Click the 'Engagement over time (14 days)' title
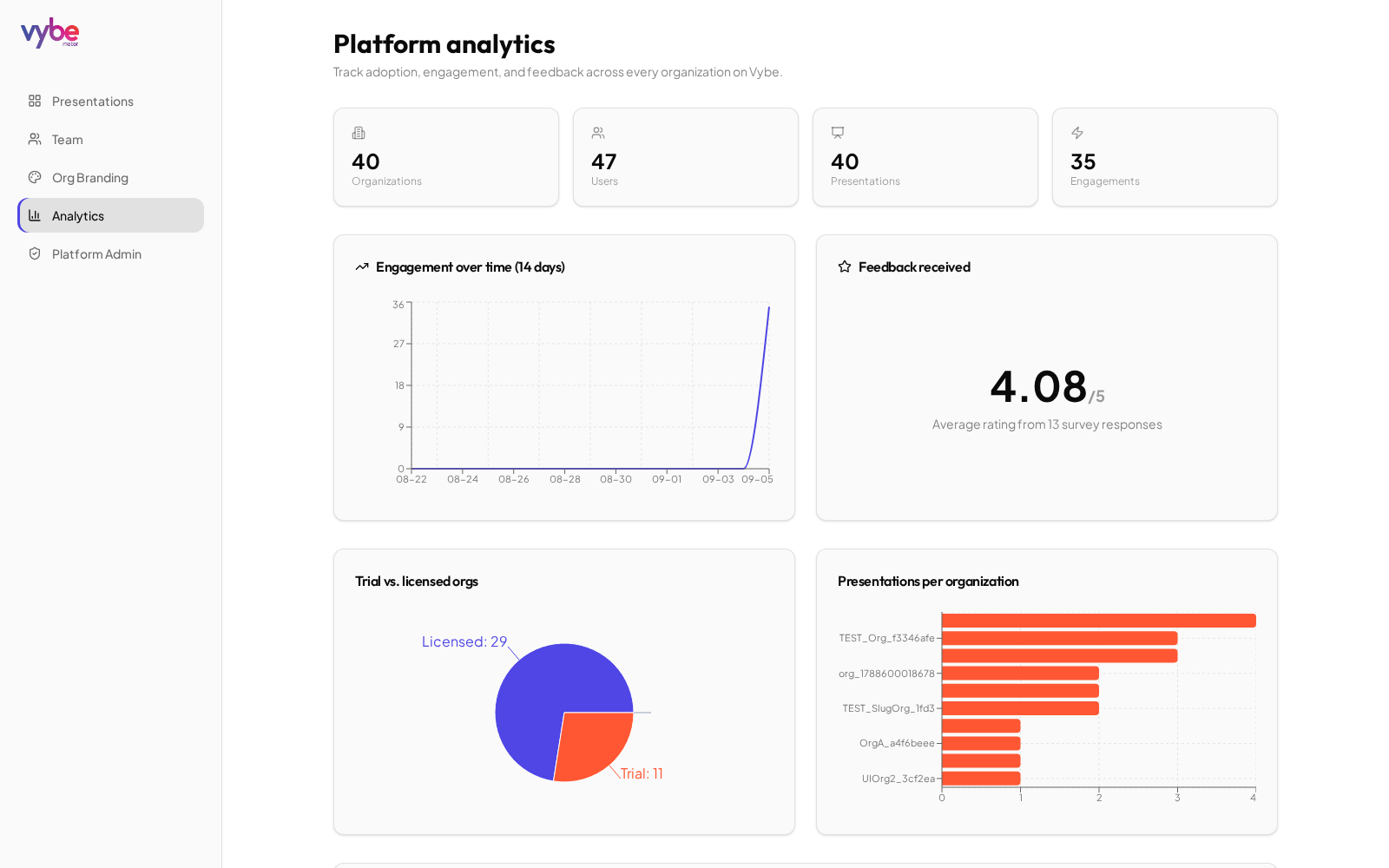1389x868 pixels. (x=471, y=266)
